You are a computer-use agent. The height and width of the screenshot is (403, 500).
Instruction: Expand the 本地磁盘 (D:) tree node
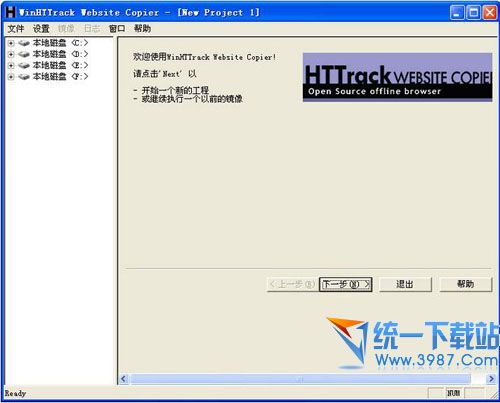click(11, 54)
